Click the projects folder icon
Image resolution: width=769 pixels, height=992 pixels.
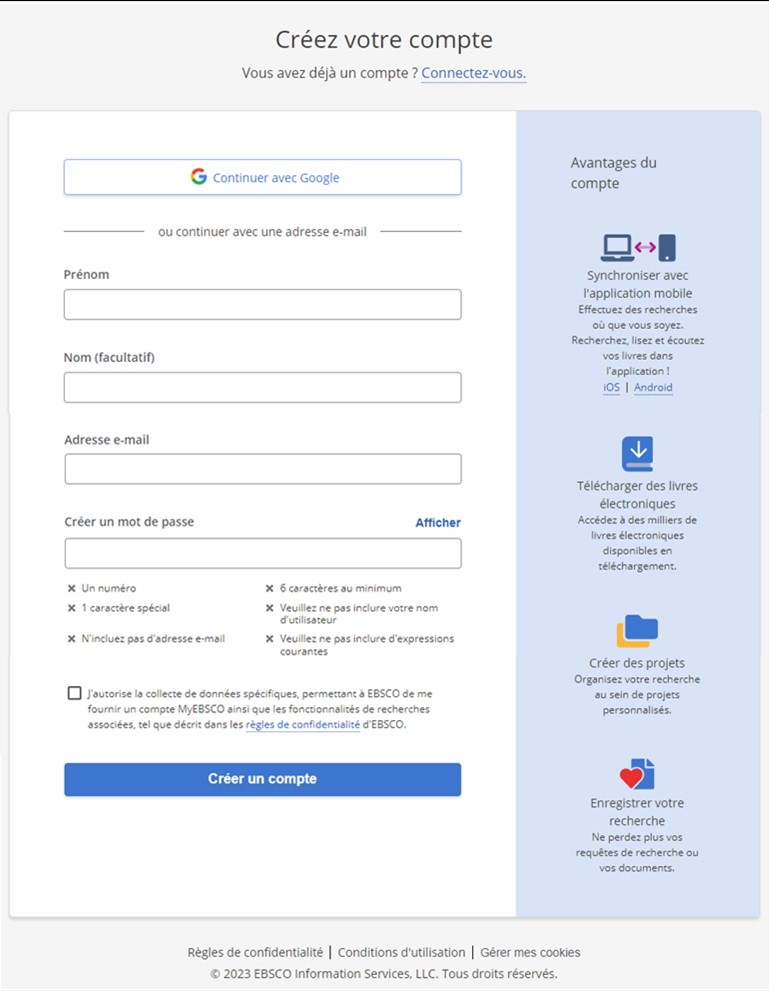(637, 631)
